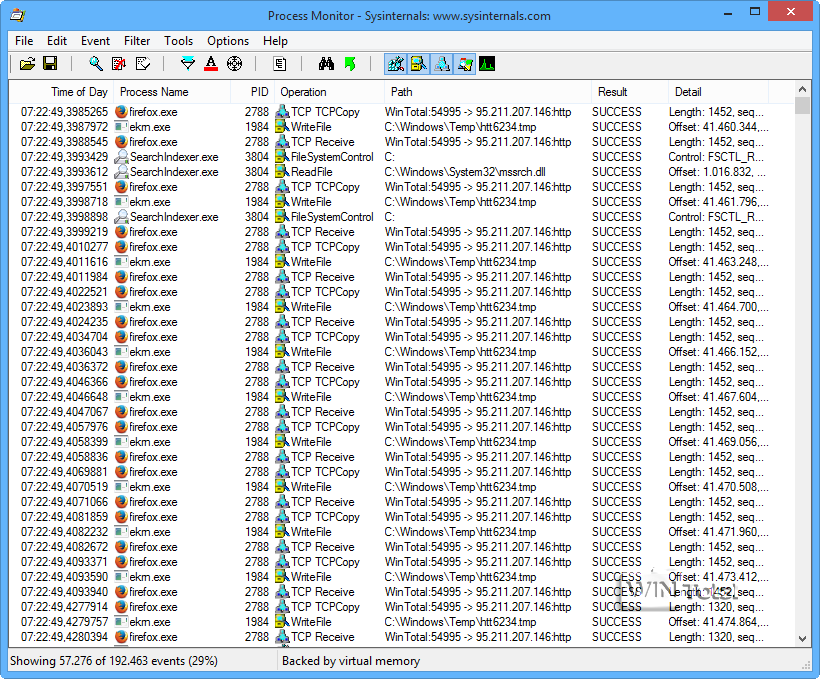Select time 07:22:49,4093590 ekm.exe row
This screenshot has height=679, width=820.
[402, 576]
